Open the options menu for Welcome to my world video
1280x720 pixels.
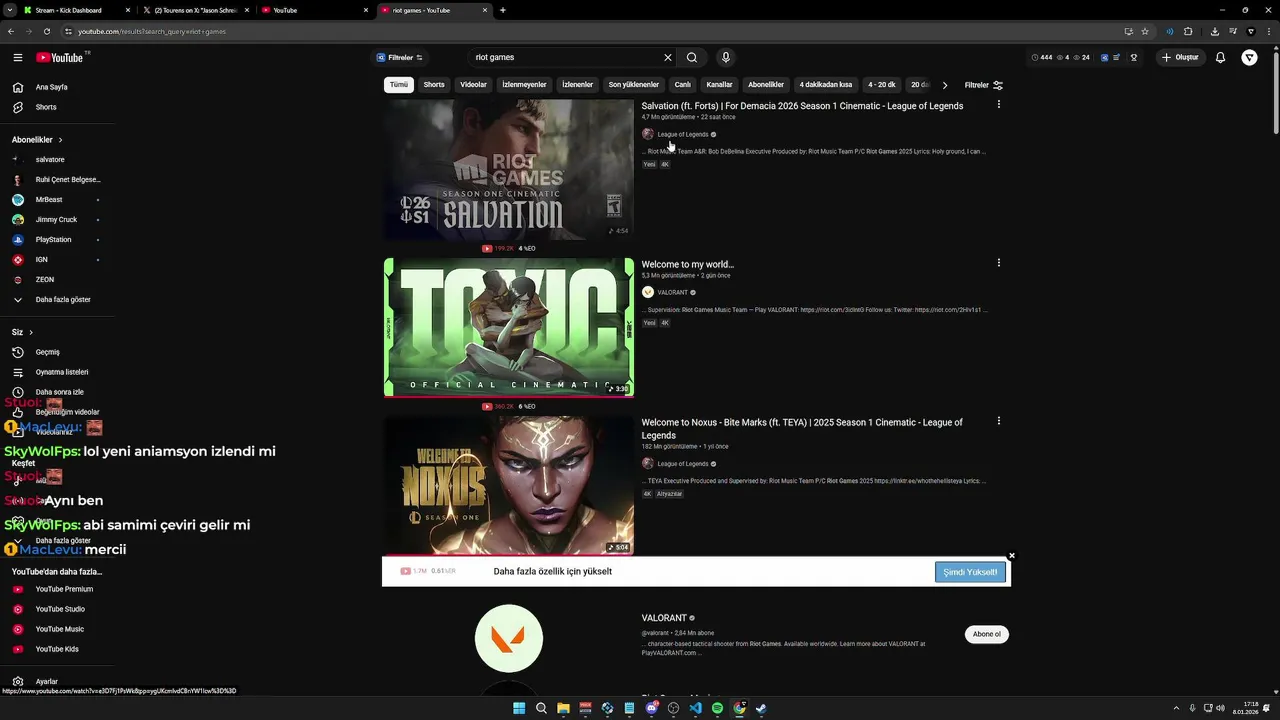[x=998, y=263]
